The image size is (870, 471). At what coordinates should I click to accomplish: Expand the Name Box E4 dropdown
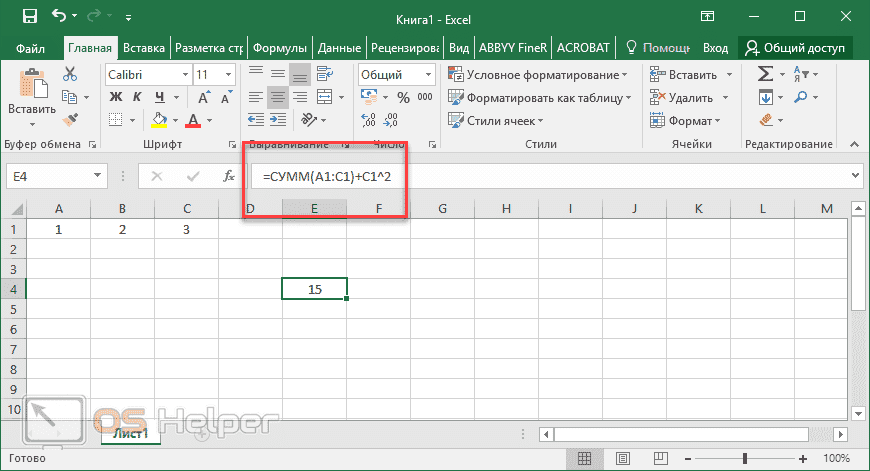pyautogui.click(x=97, y=176)
